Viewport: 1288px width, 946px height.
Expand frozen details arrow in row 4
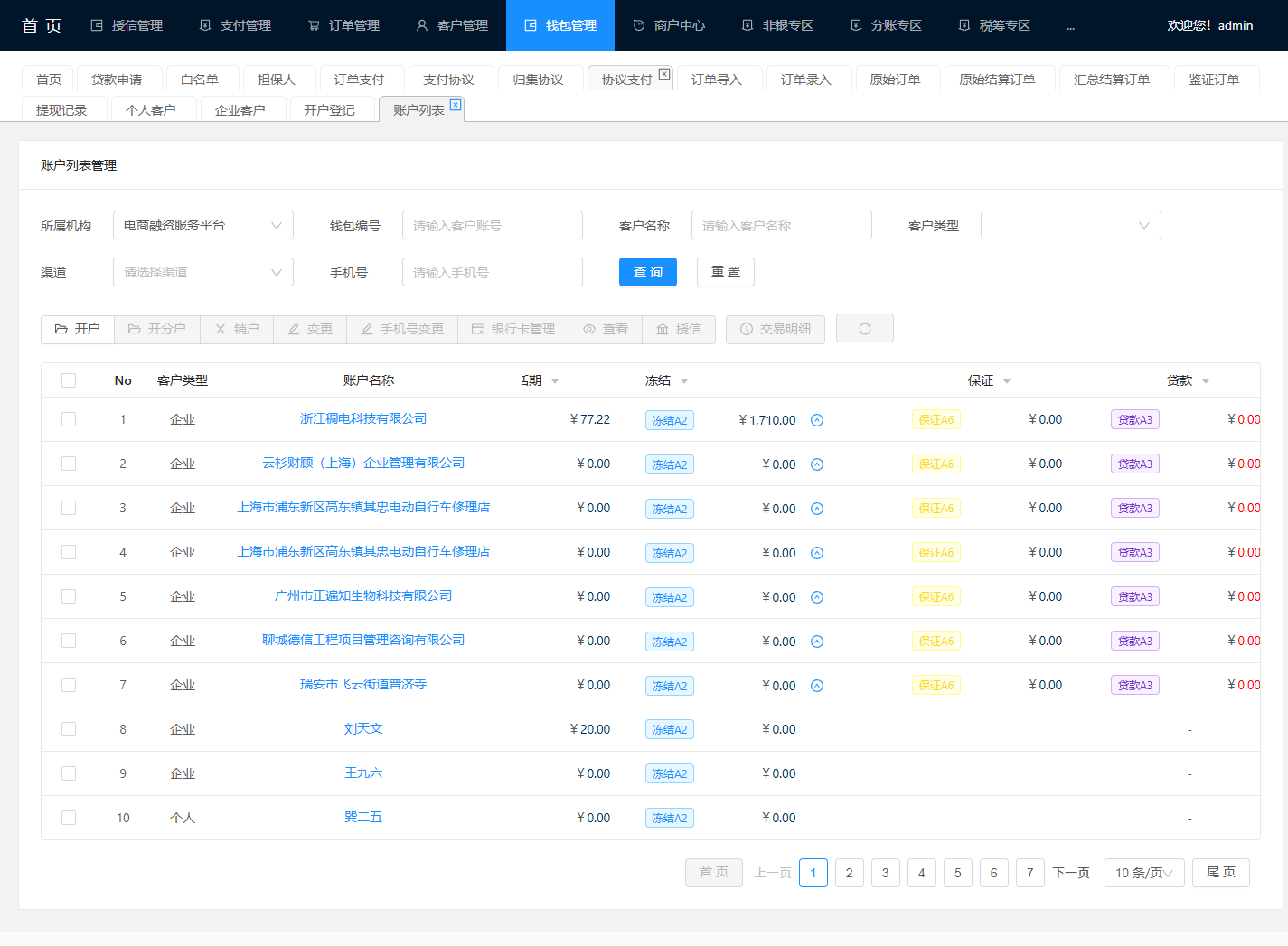(x=817, y=553)
